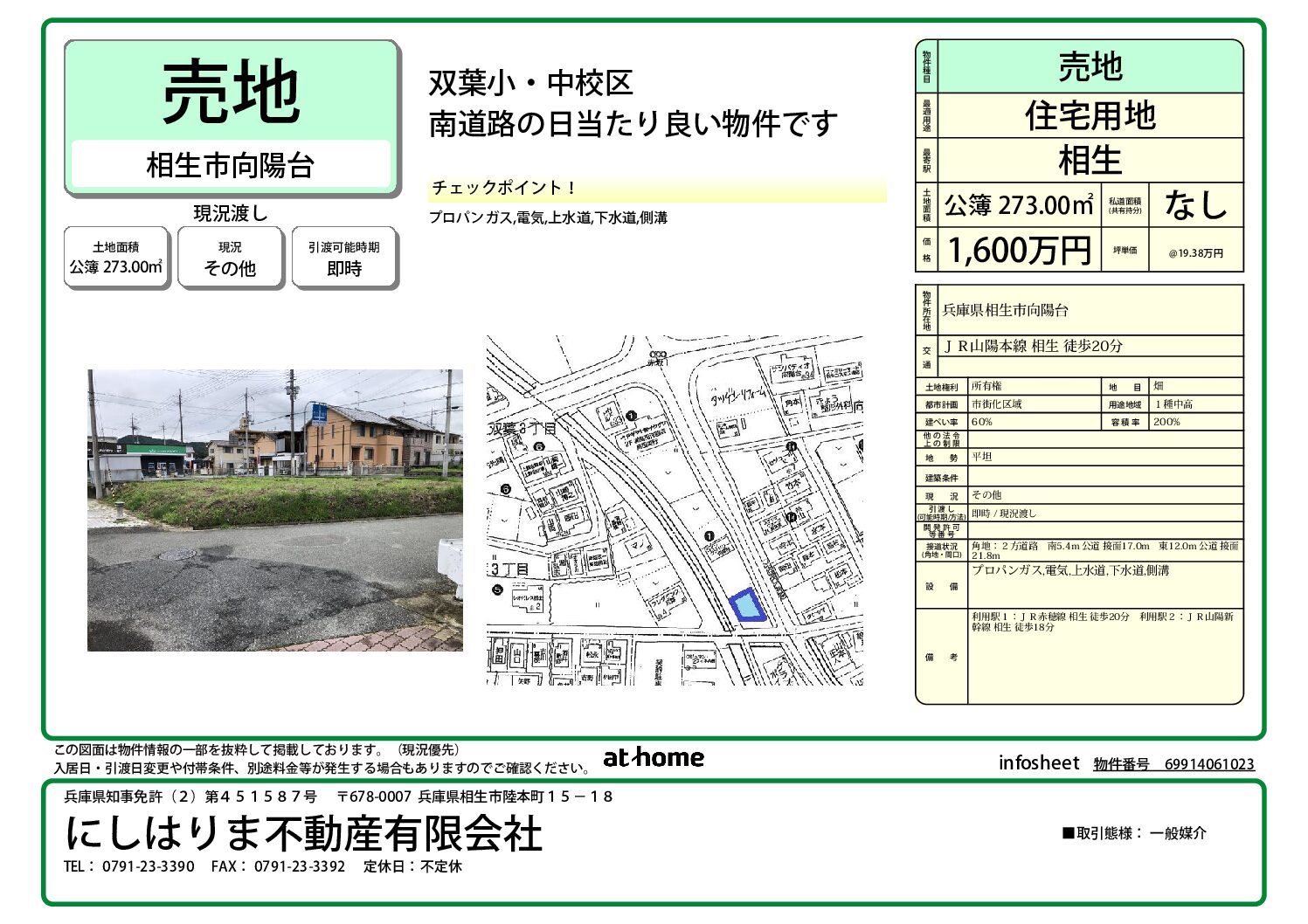Screen dimensions: 1308x924
Task: Select the 利用駅1：ＪＲ赤穂線 remarks text
Action: (x=1103, y=622)
